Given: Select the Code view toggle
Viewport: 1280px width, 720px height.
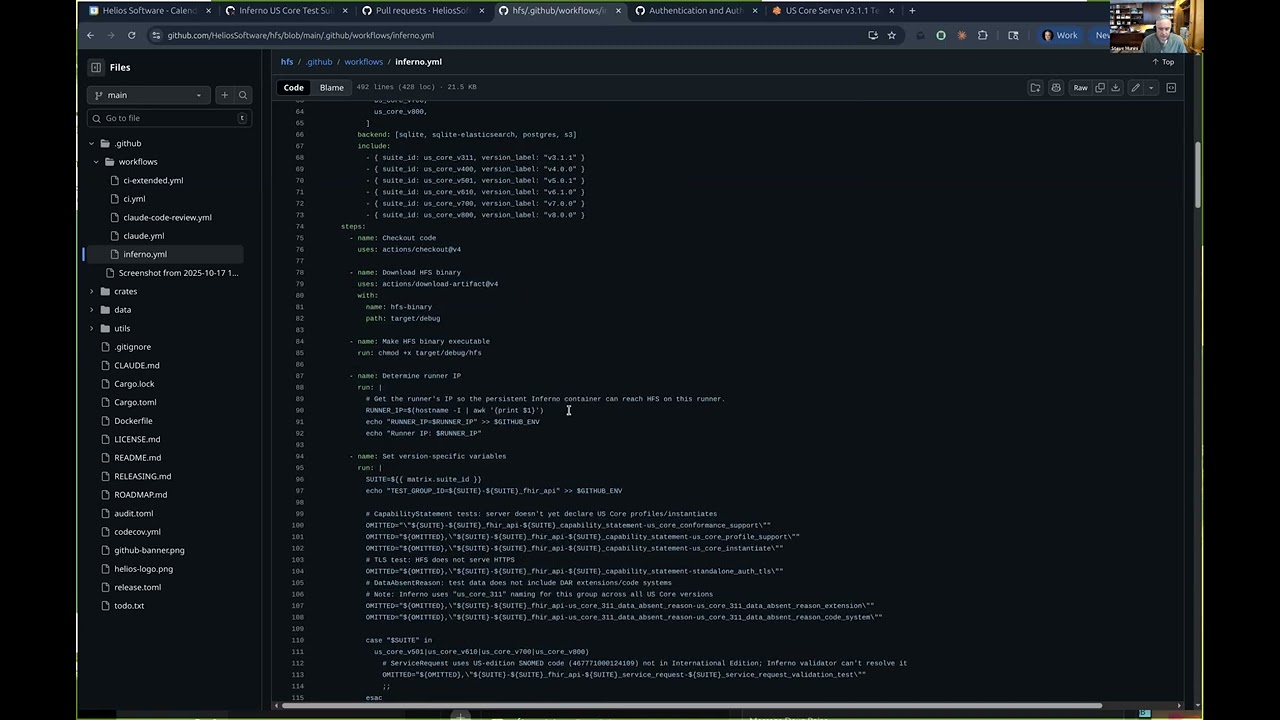Looking at the screenshot, I should pos(293,88).
